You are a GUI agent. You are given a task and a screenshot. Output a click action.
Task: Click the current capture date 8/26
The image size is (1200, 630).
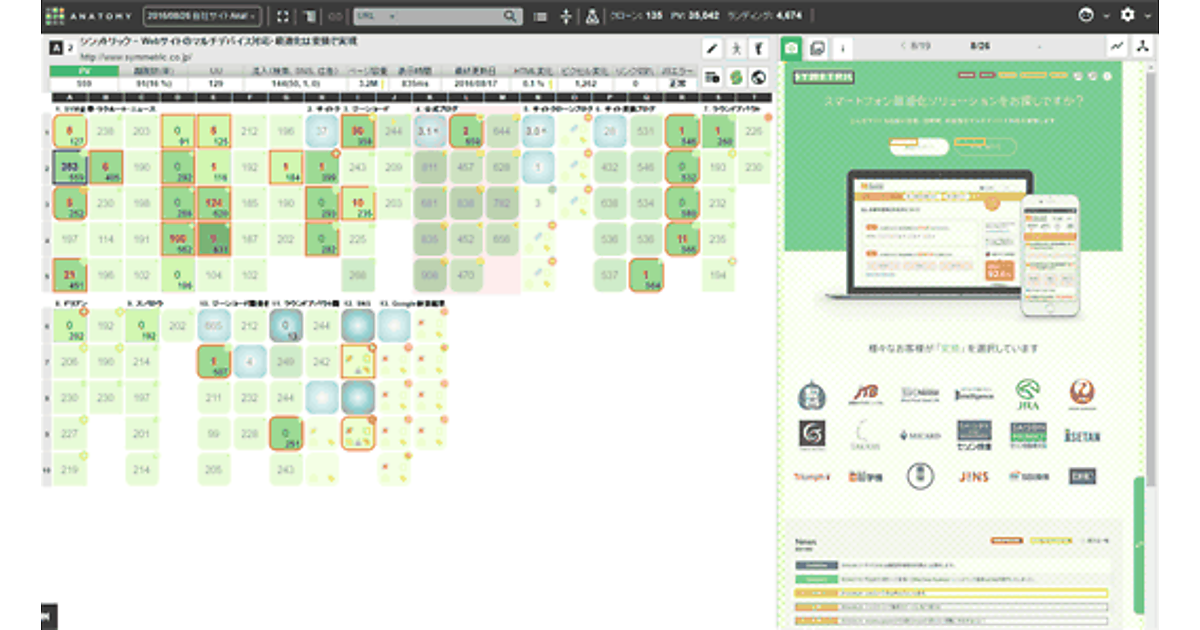[979, 46]
